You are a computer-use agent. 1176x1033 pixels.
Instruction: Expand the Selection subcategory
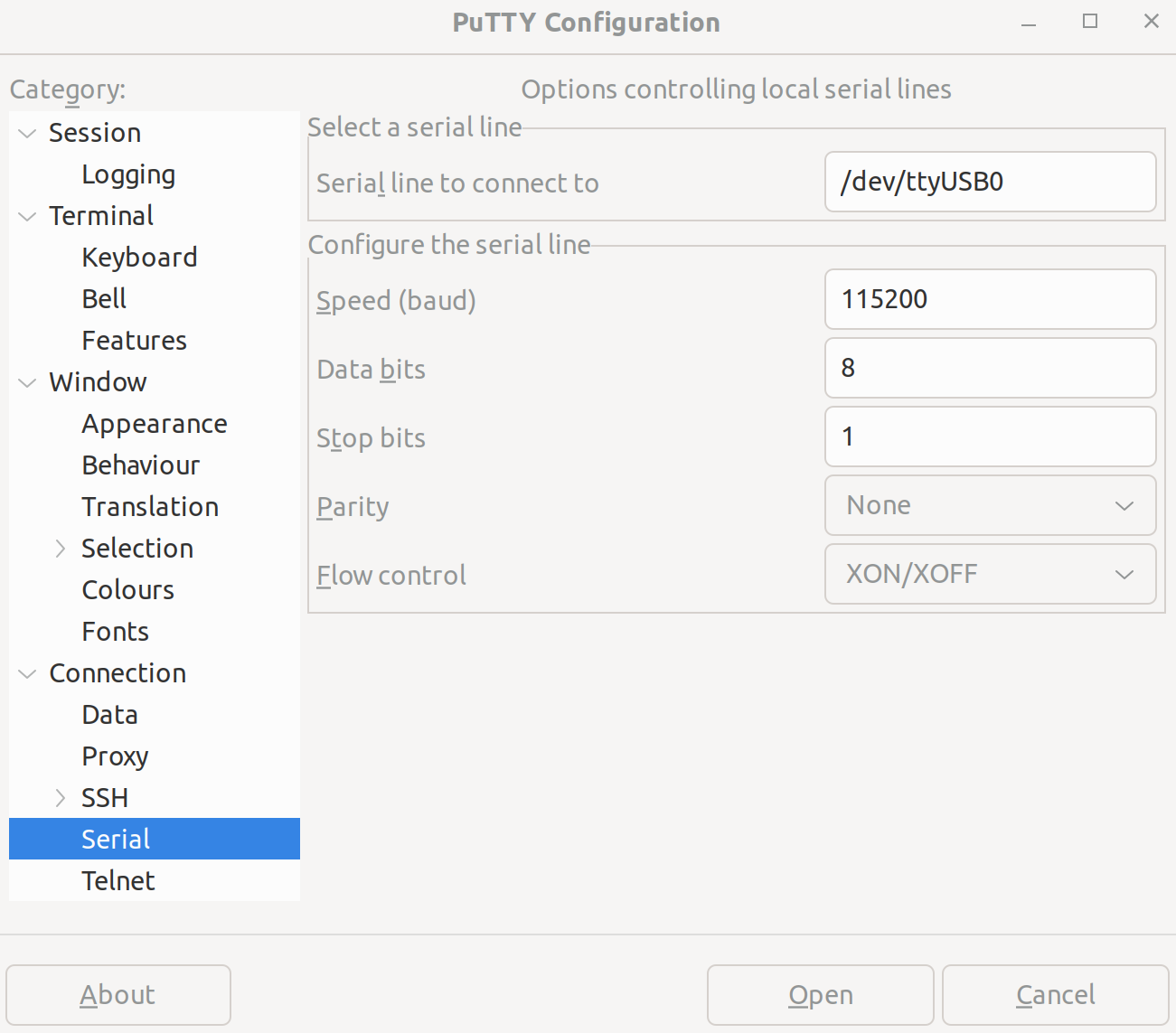pyautogui.click(x=61, y=549)
